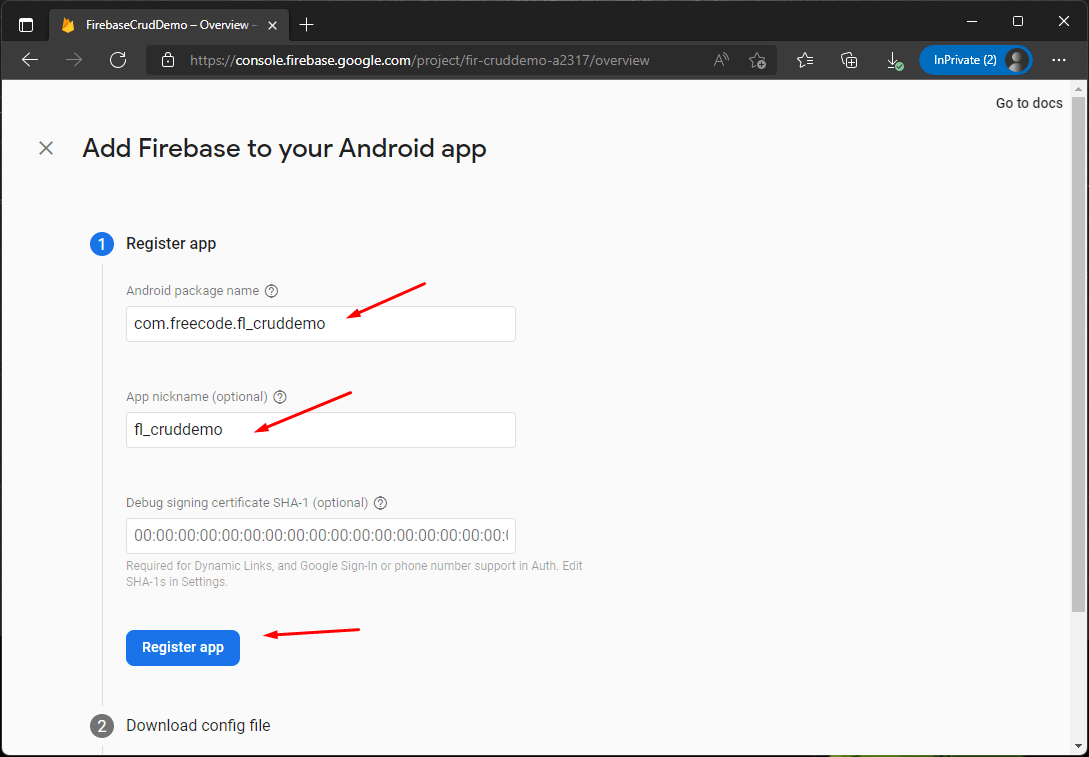Click the InPrivate profile badge
The image size is (1089, 757).
click(x=975, y=60)
